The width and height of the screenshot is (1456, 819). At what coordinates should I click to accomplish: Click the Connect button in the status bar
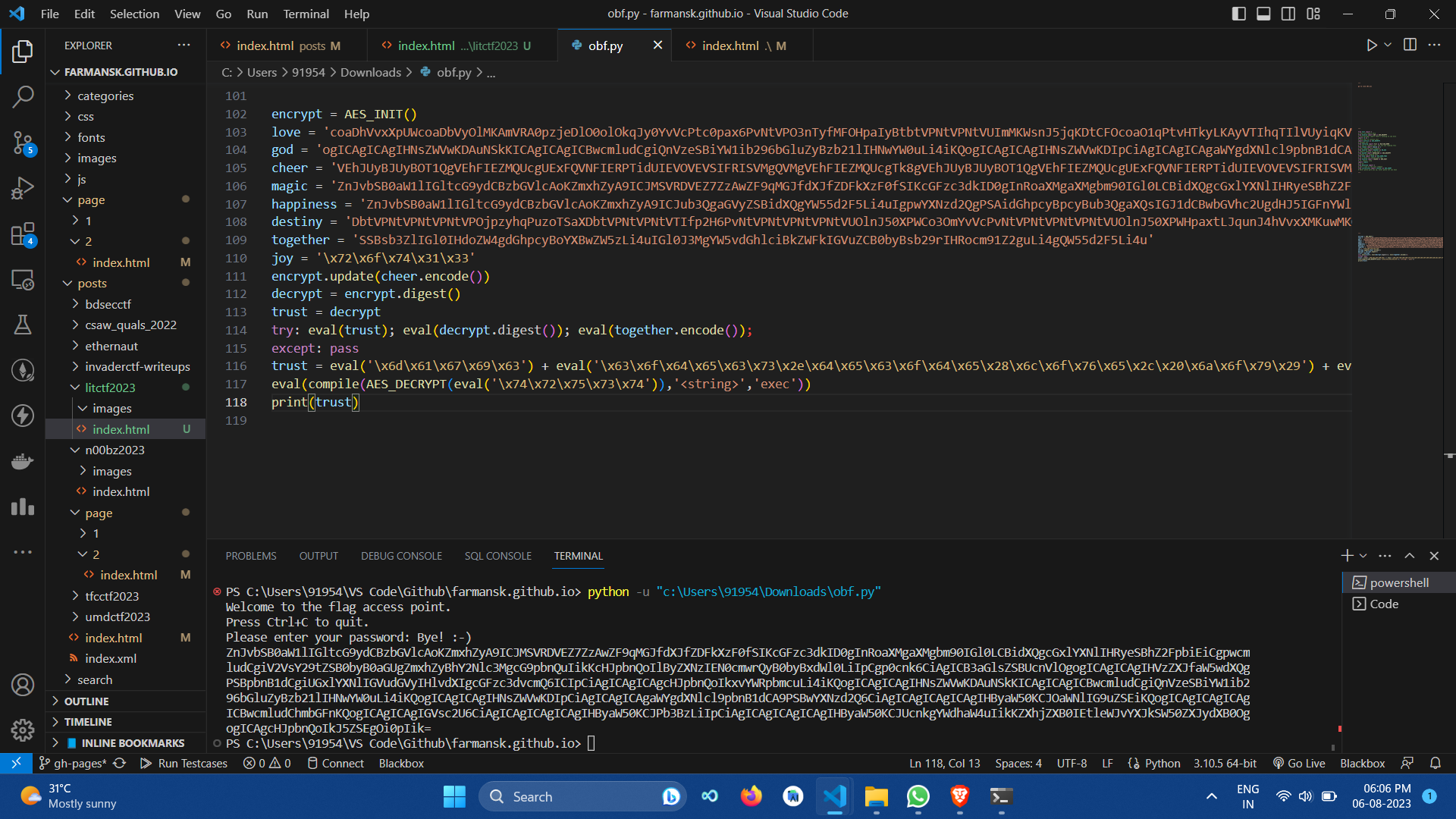tap(335, 764)
